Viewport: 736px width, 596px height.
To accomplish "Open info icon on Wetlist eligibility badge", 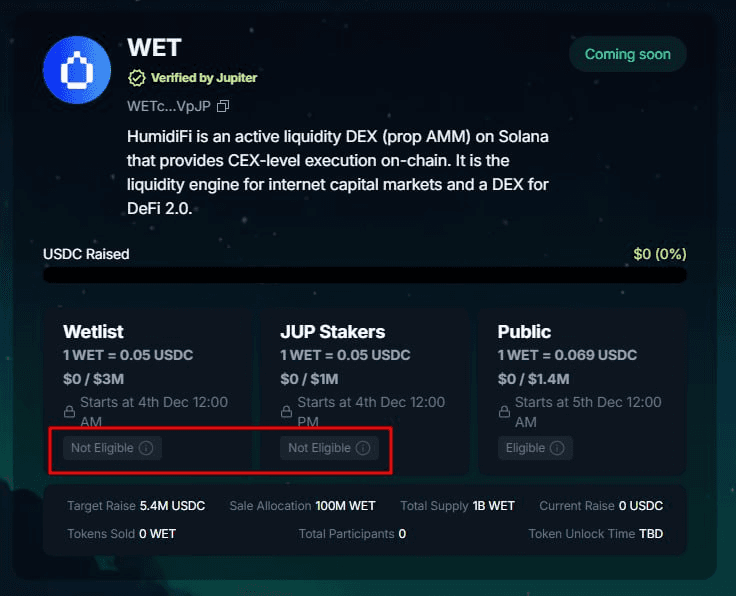I will [x=146, y=448].
